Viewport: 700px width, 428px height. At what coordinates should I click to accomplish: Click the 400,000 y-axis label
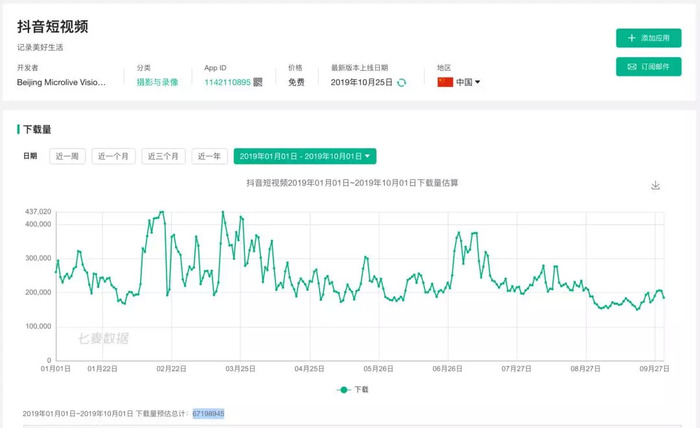[x=38, y=224]
